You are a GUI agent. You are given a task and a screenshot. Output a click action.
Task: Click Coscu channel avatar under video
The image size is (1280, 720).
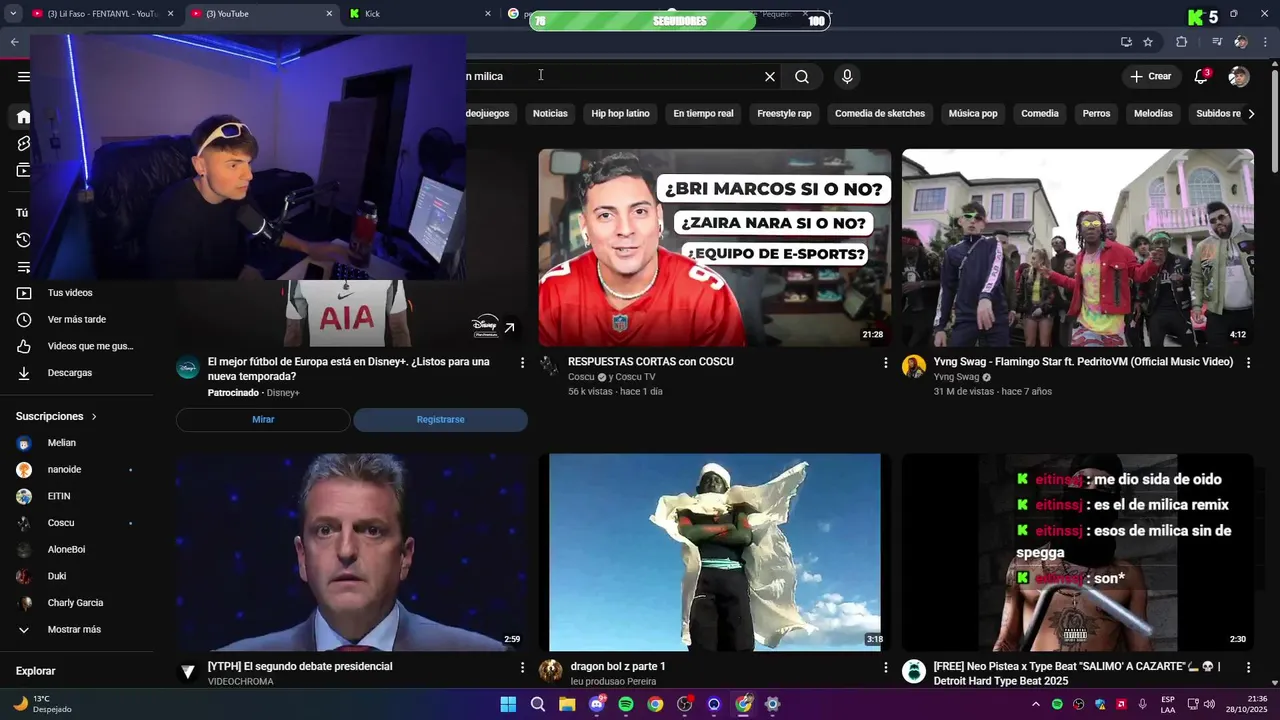point(550,367)
